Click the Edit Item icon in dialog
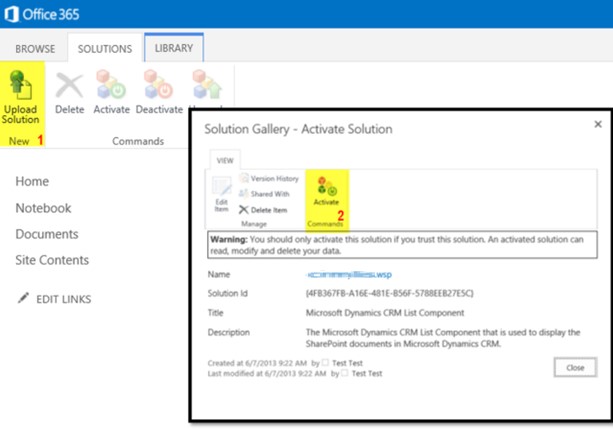613x430 pixels. coord(221,186)
